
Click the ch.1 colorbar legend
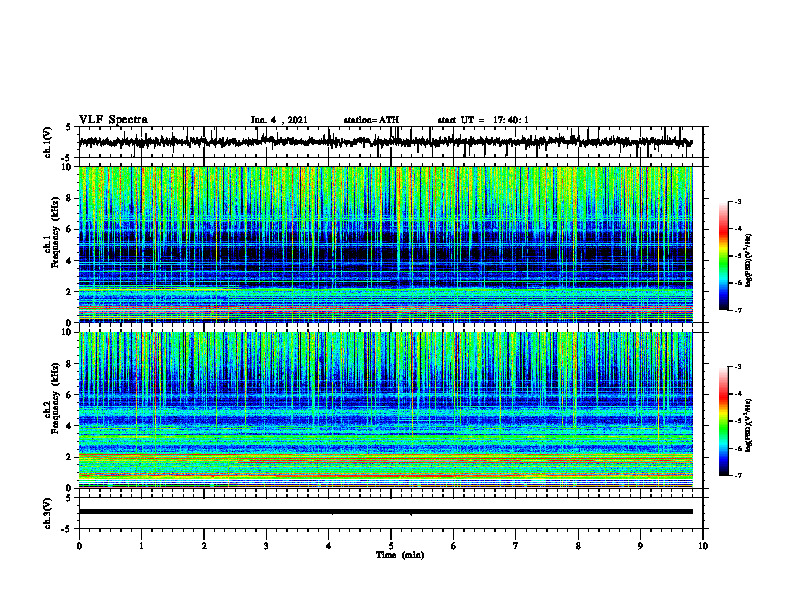(x=724, y=256)
